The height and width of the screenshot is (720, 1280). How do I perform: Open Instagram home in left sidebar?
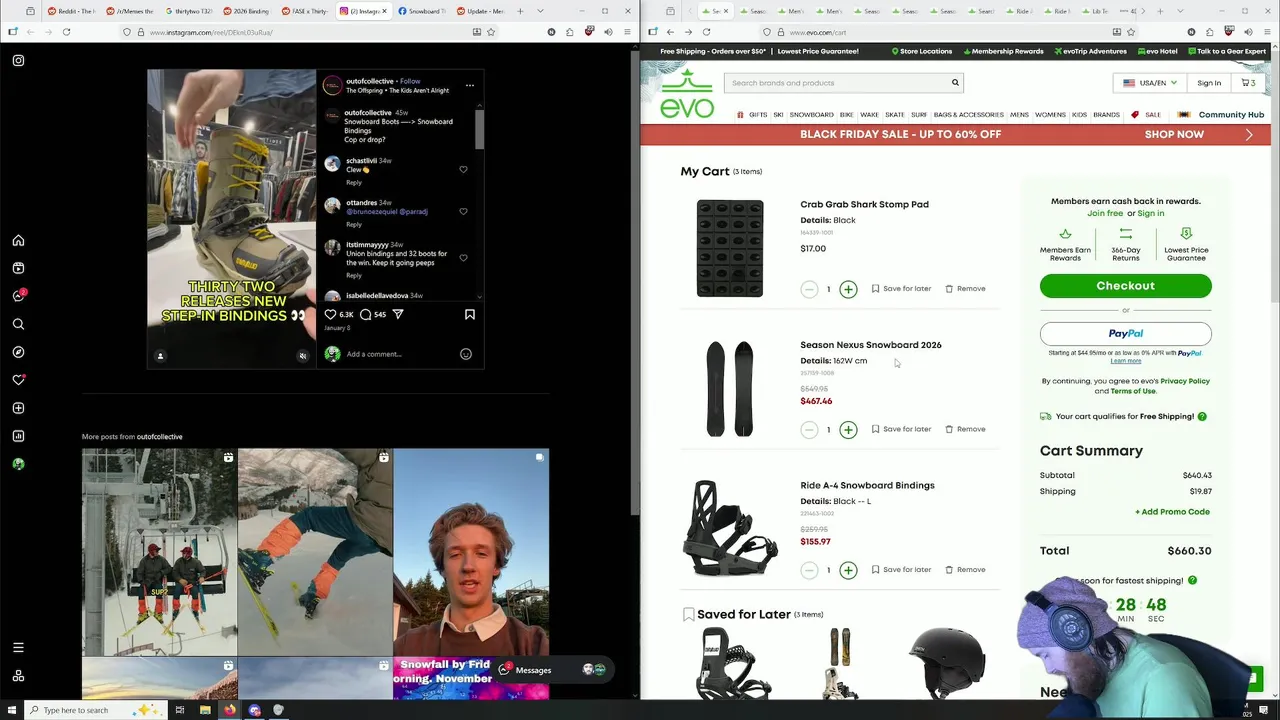pos(18,241)
